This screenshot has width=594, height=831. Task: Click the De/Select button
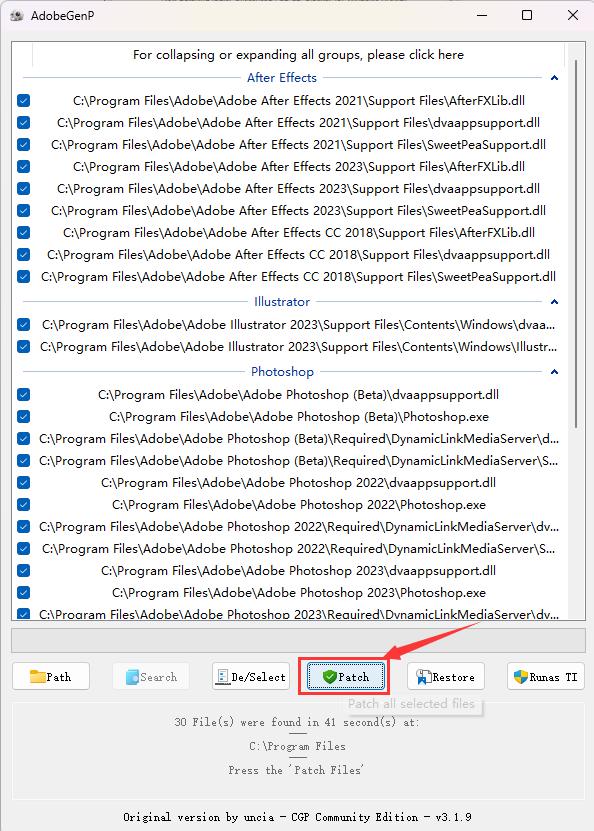(251, 676)
